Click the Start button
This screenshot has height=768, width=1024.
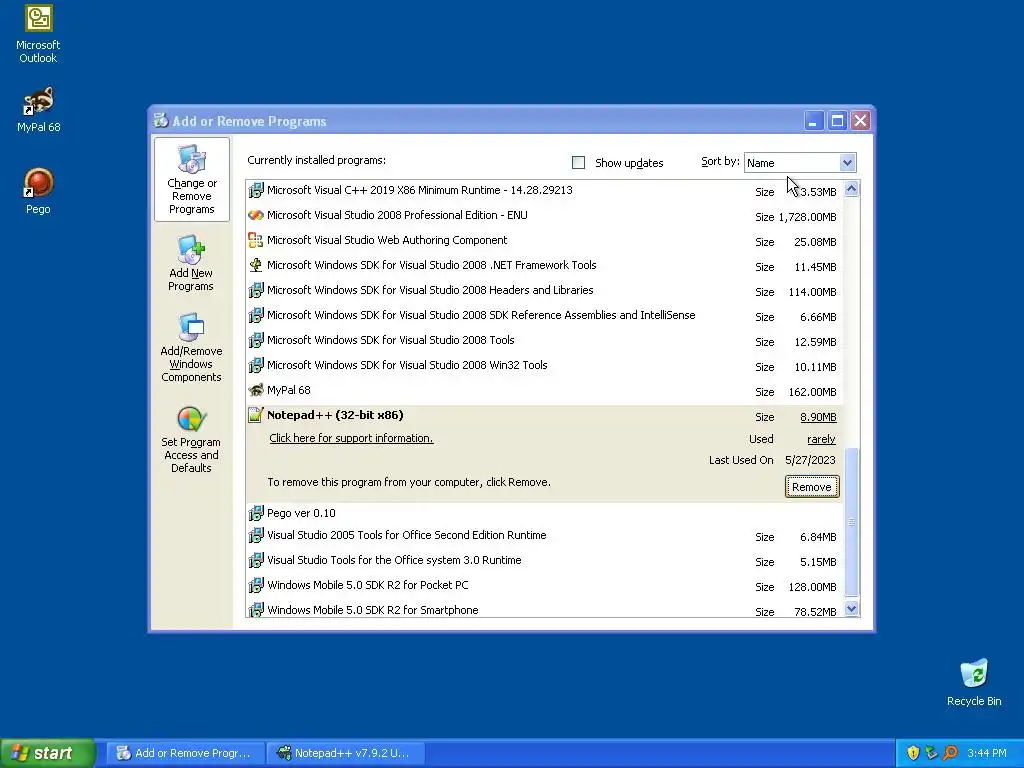(x=48, y=753)
